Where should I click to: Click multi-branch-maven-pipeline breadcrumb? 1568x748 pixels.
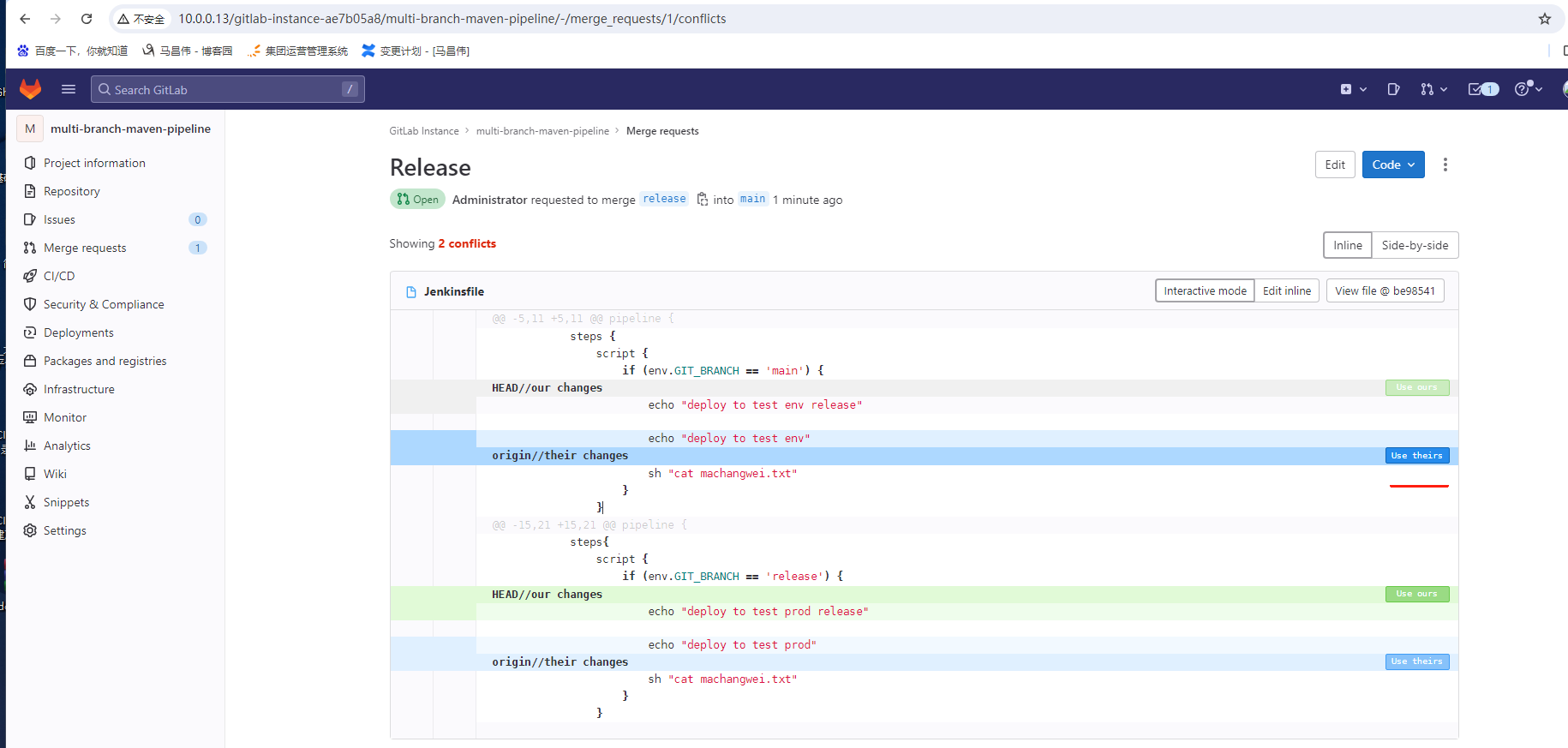pos(542,131)
